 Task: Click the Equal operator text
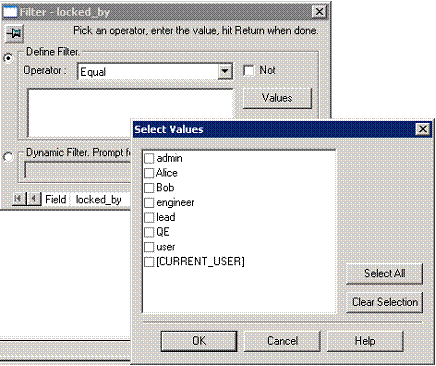point(93,72)
